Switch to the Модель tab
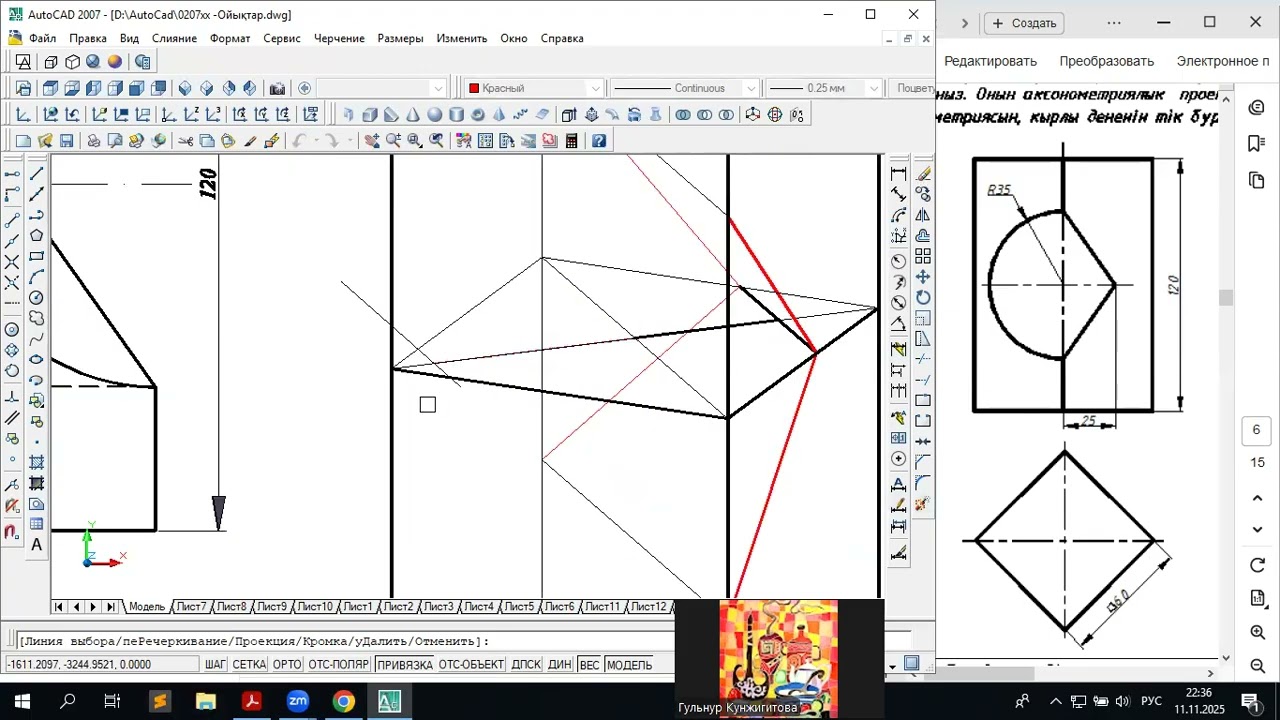 click(x=146, y=607)
